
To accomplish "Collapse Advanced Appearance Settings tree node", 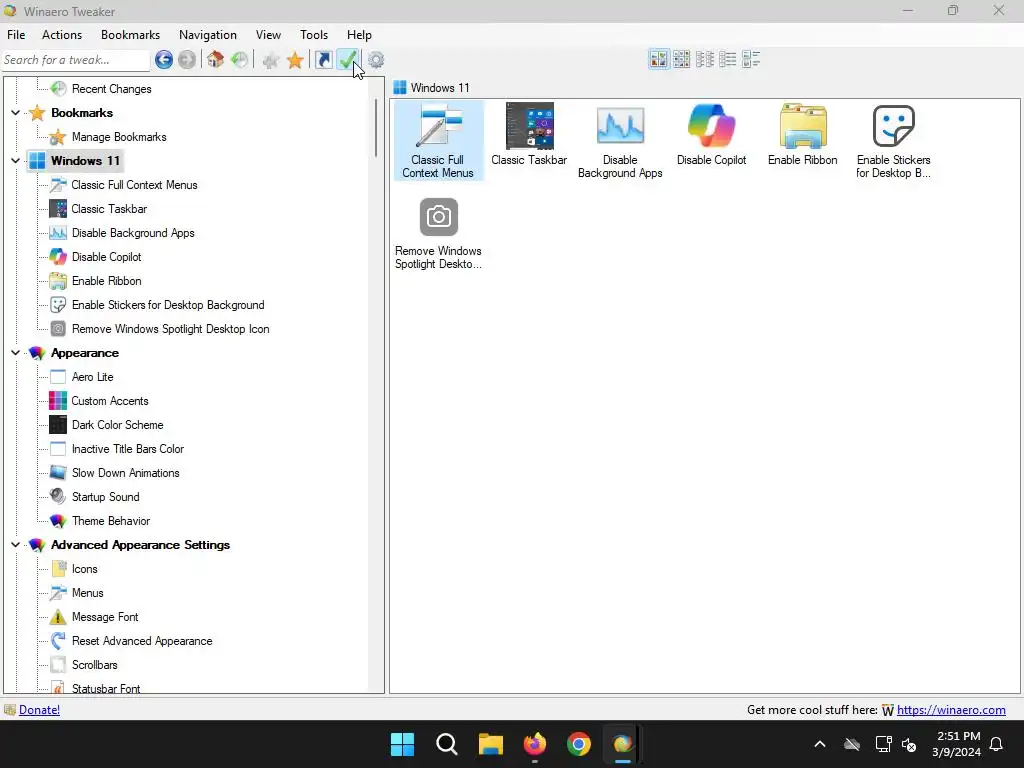I will (x=15, y=545).
